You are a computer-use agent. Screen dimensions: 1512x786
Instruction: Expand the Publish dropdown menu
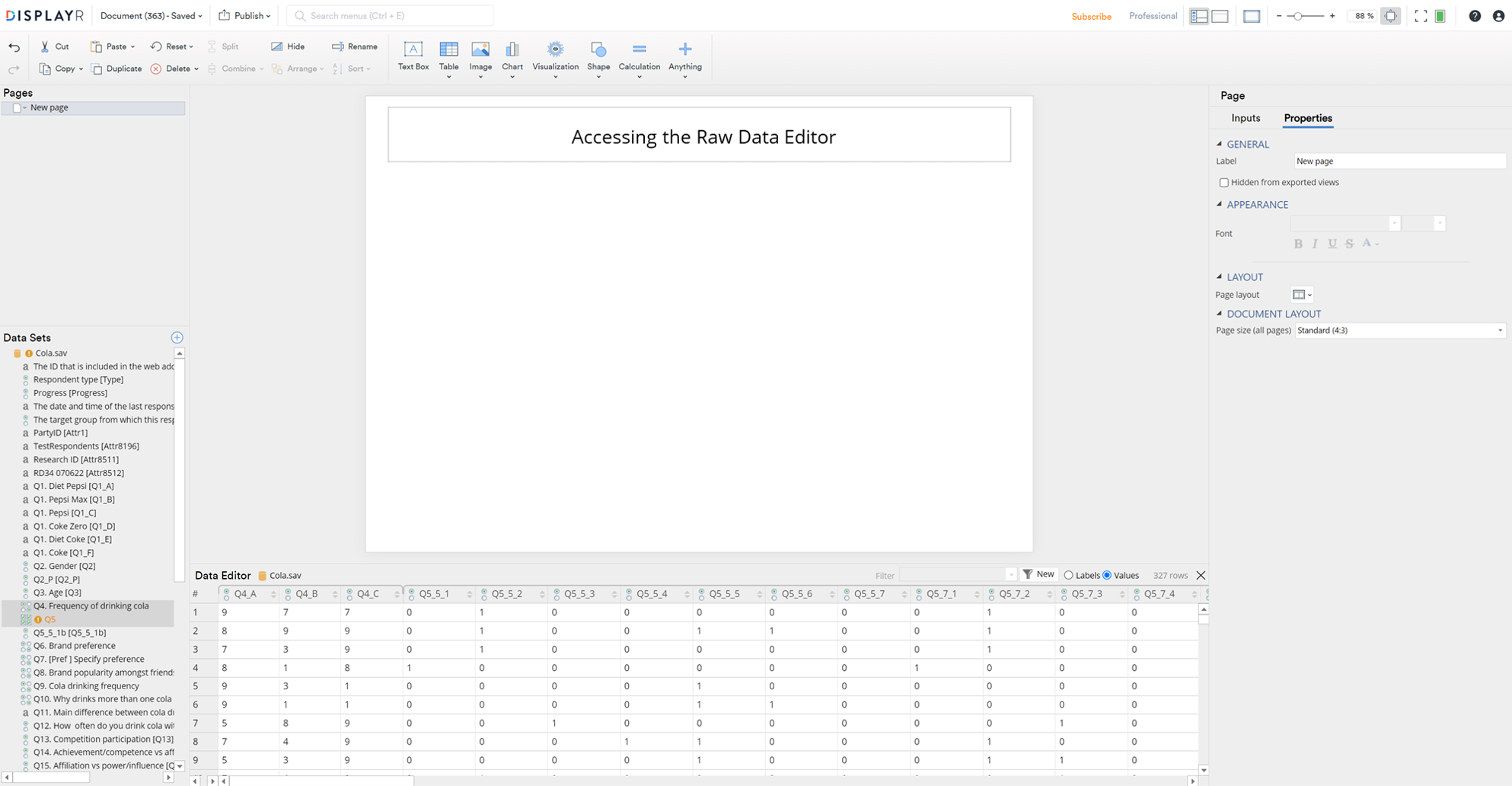click(x=244, y=16)
